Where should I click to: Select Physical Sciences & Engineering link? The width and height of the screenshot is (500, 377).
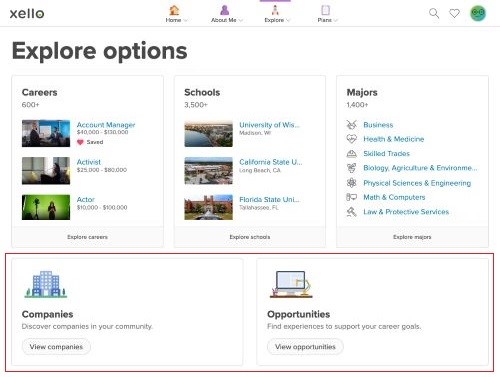417,183
